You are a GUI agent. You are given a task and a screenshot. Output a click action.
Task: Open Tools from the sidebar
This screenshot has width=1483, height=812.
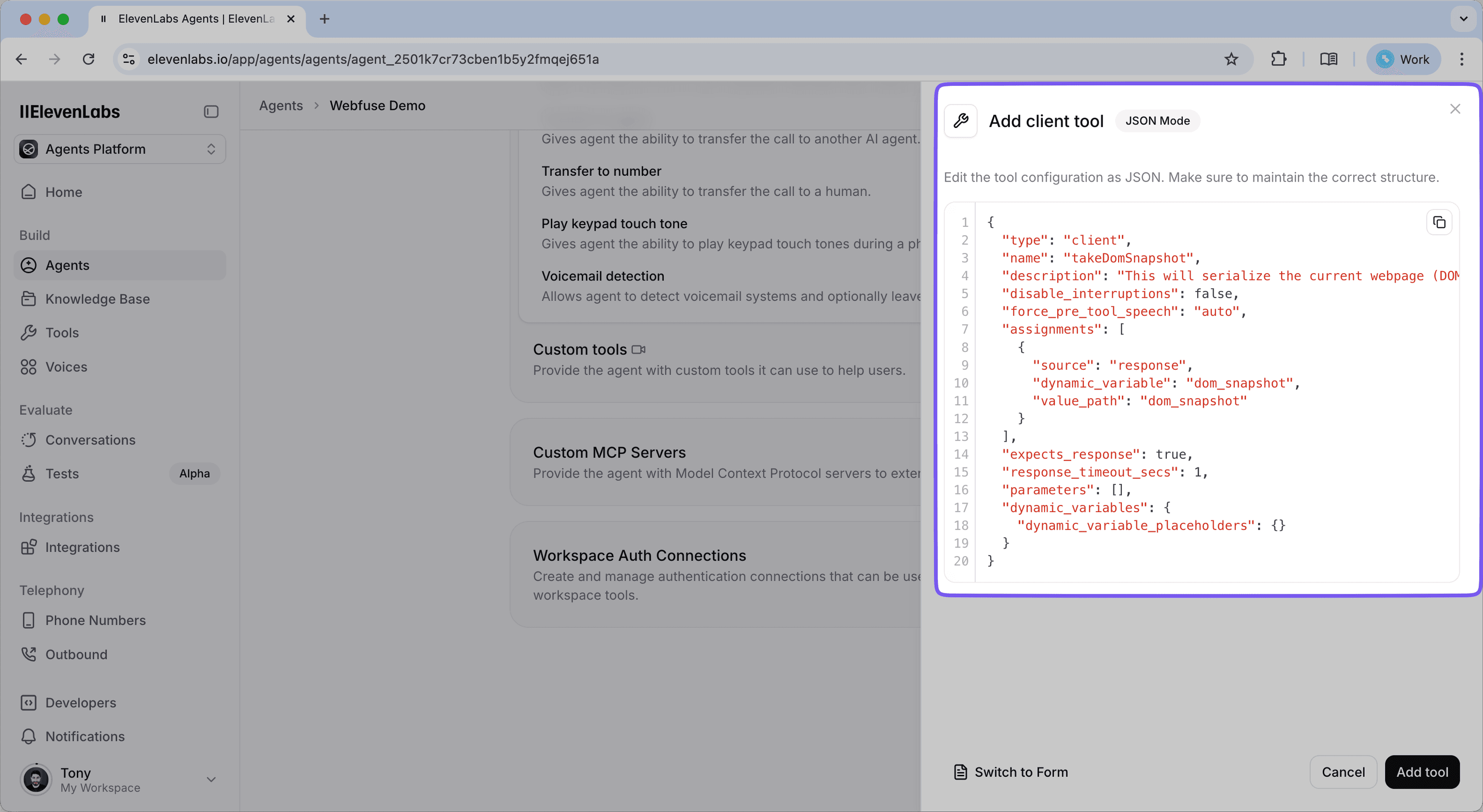[62, 333]
